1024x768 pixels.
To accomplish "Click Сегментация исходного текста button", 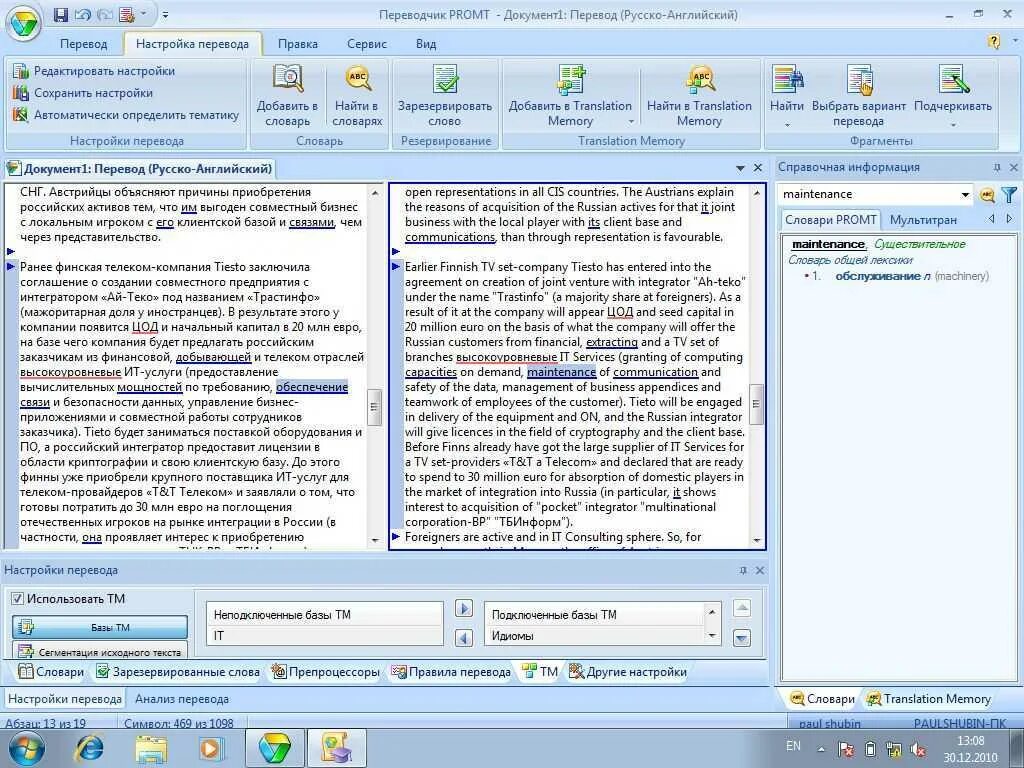I will [100, 650].
